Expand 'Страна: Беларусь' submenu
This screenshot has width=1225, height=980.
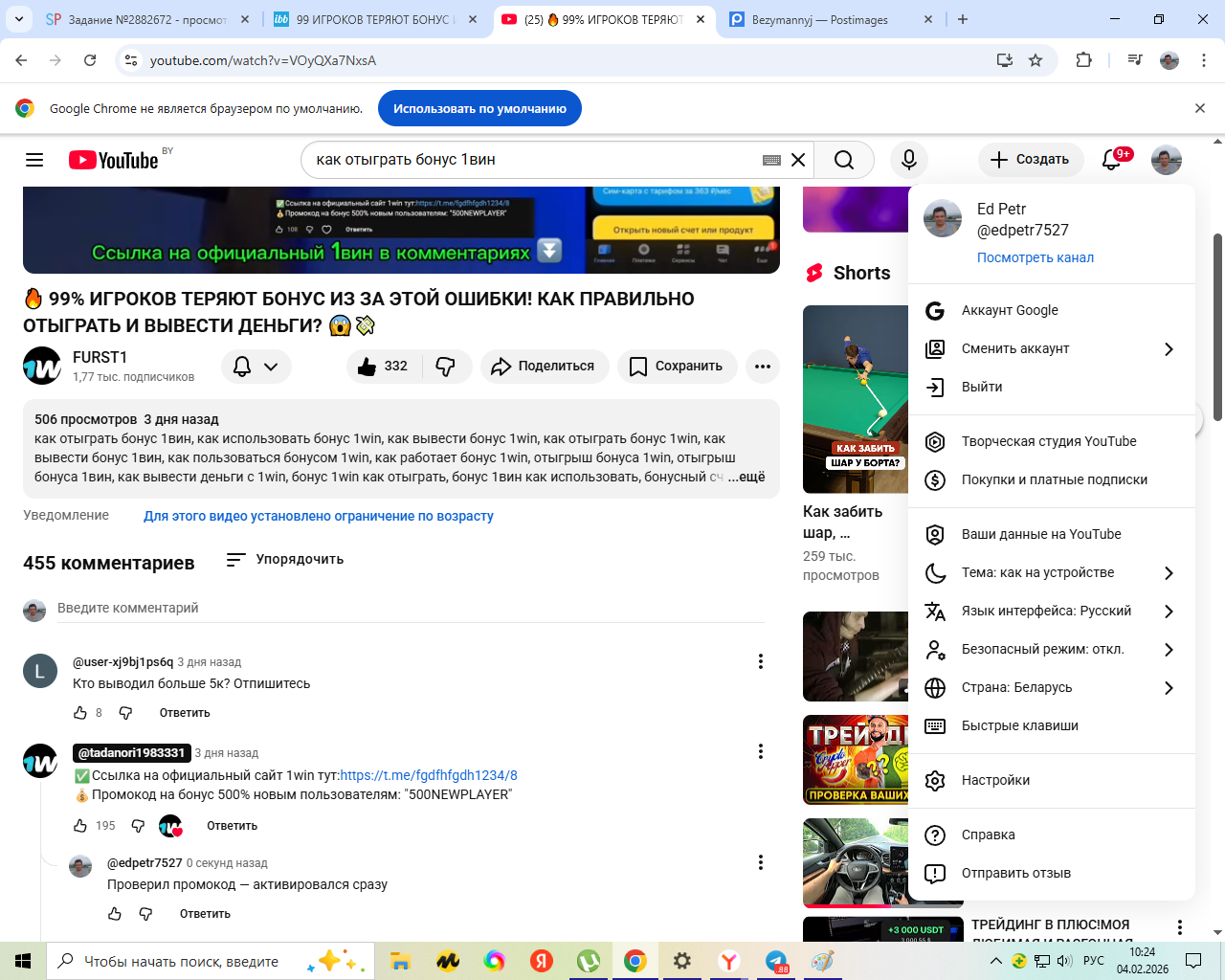(x=1052, y=687)
